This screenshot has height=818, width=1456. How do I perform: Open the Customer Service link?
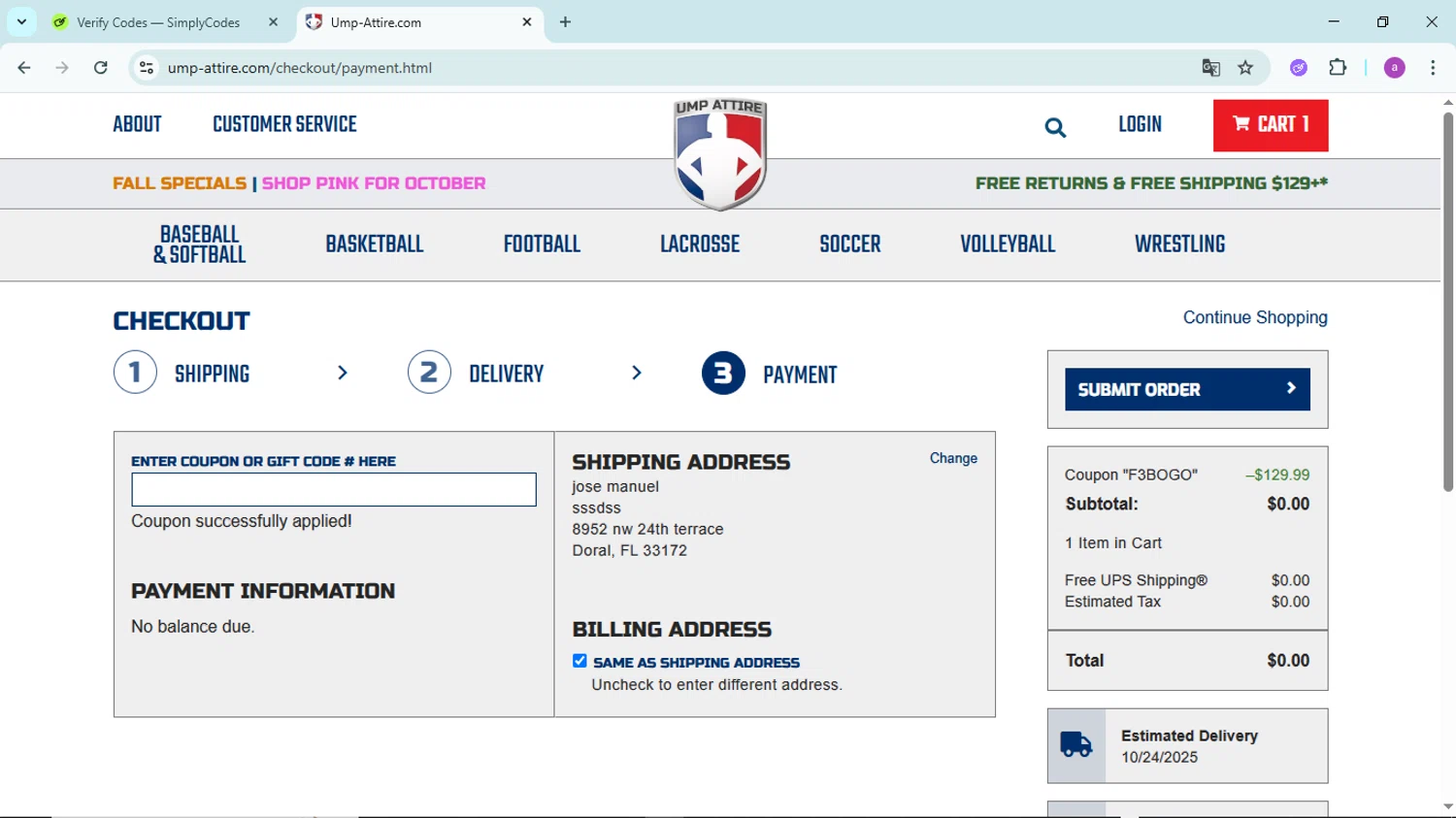pyautogui.click(x=284, y=125)
